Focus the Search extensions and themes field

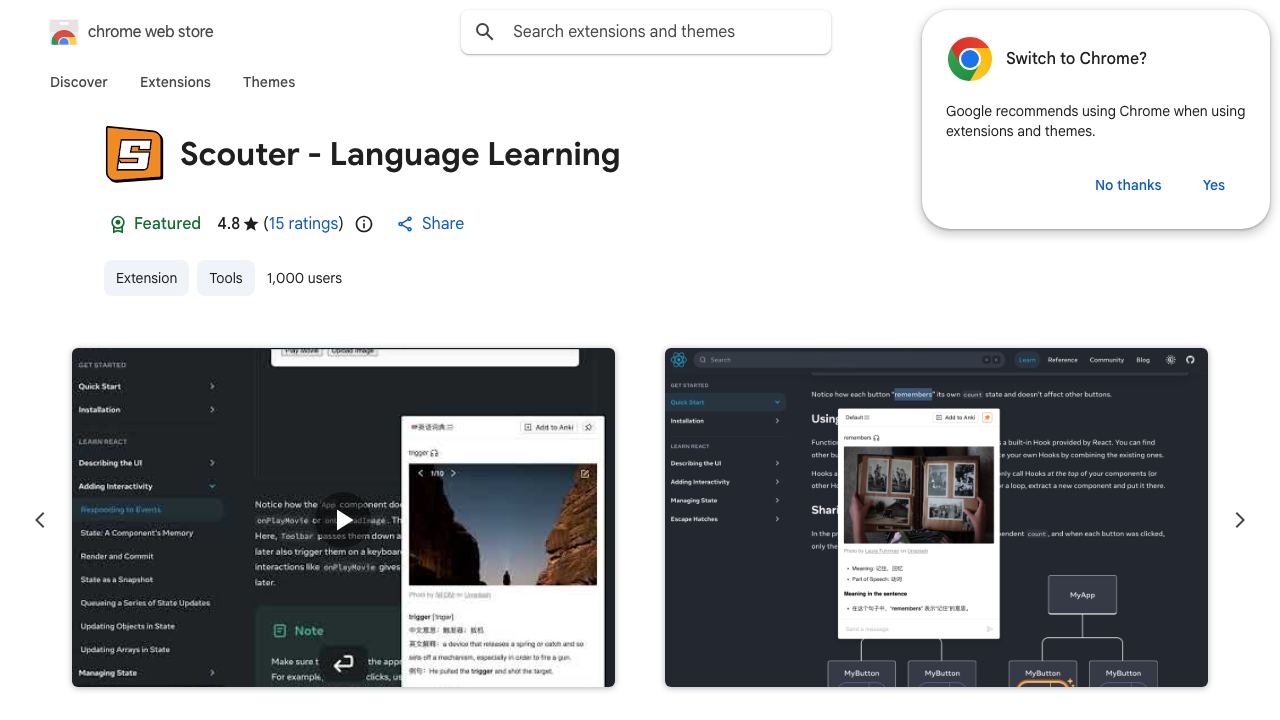[x=646, y=32]
